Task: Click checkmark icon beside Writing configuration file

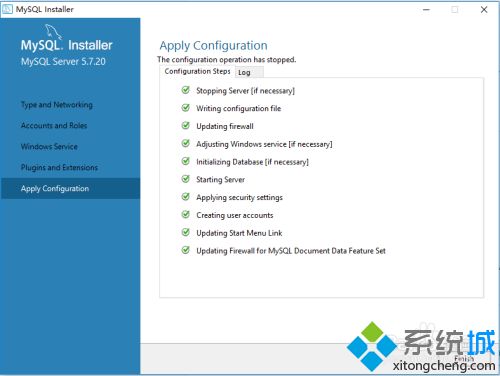Action: 186,108
